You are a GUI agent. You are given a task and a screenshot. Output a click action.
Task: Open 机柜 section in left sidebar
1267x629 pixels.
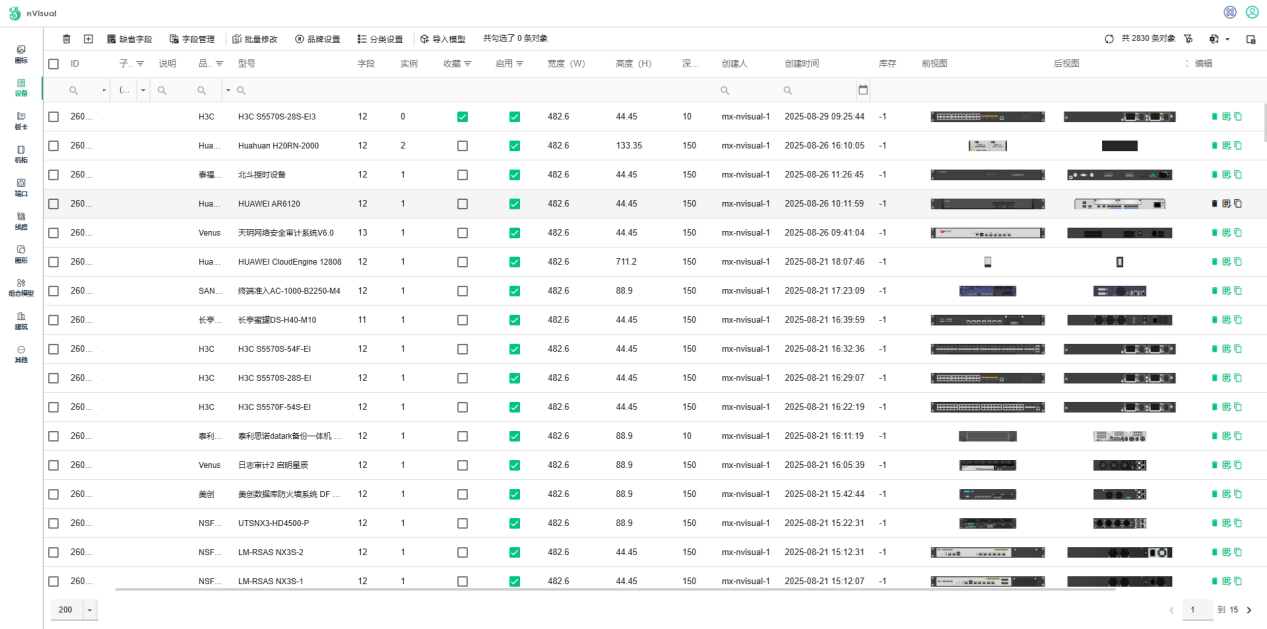point(21,154)
